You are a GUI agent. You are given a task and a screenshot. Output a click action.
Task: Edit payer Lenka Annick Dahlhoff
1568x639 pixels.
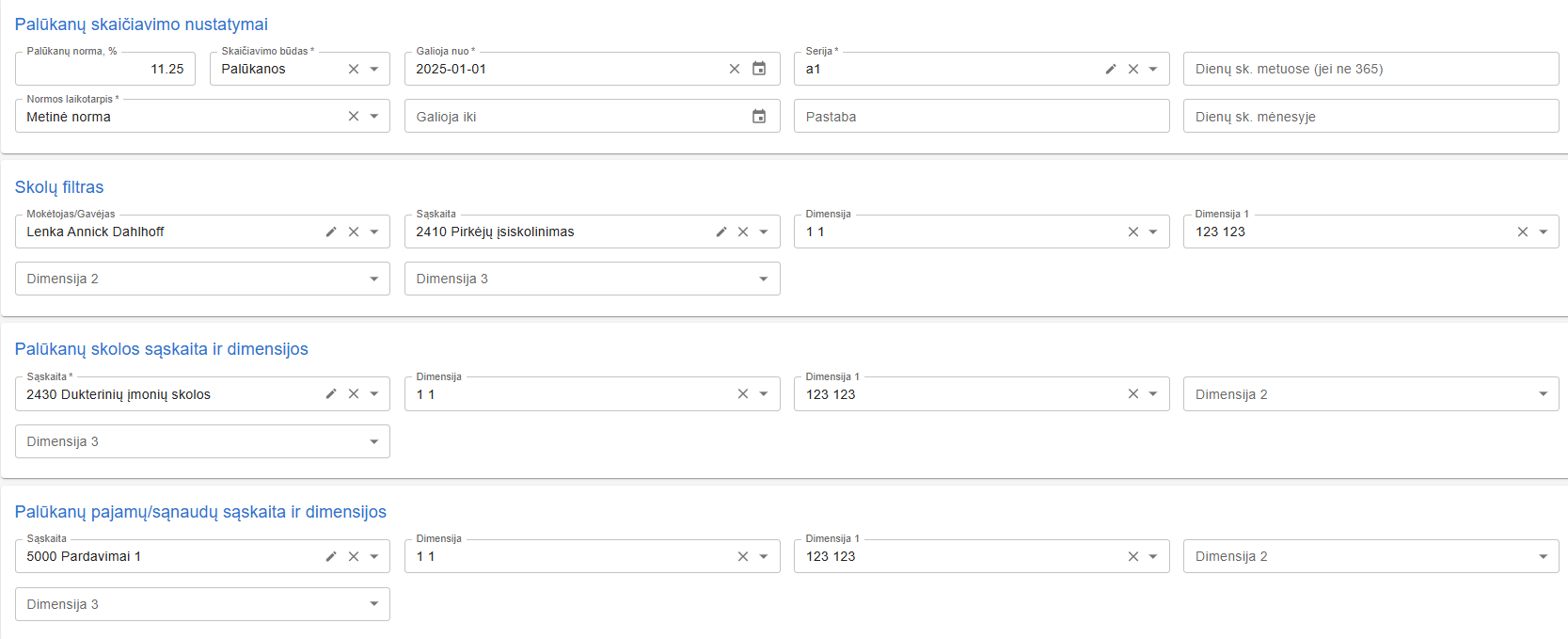331,232
